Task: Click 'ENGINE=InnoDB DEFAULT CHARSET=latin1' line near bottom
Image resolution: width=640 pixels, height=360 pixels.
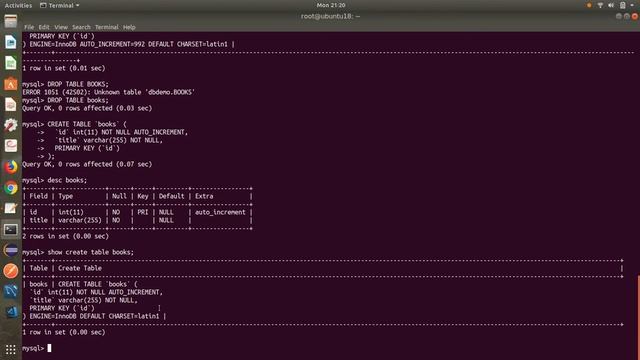Action: [94, 316]
